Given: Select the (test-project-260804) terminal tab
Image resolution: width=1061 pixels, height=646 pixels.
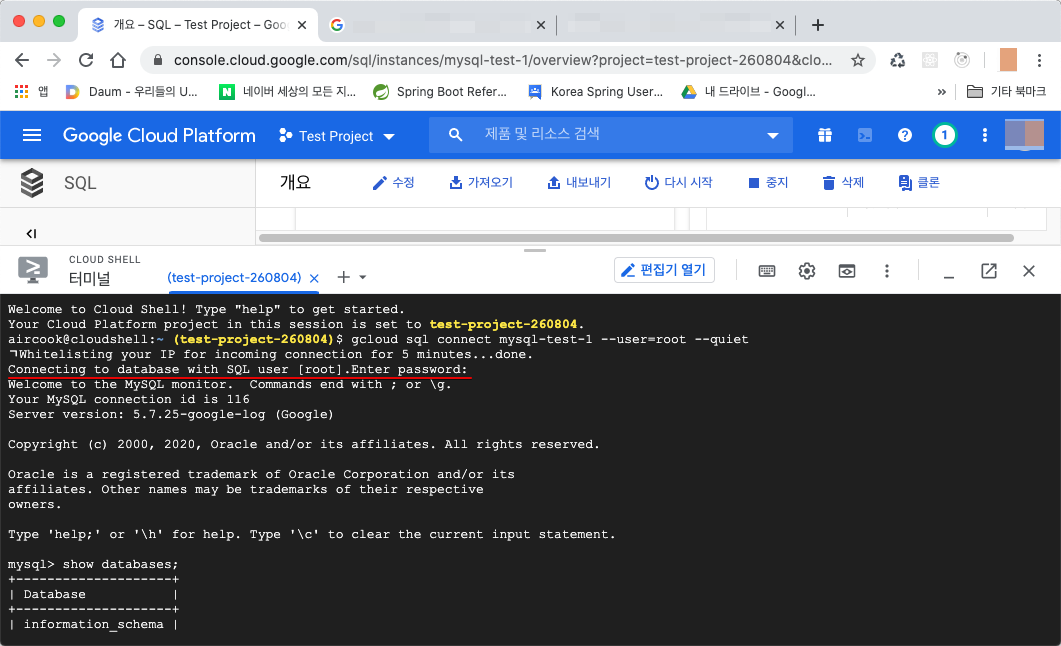Looking at the screenshot, I should tap(234, 277).
